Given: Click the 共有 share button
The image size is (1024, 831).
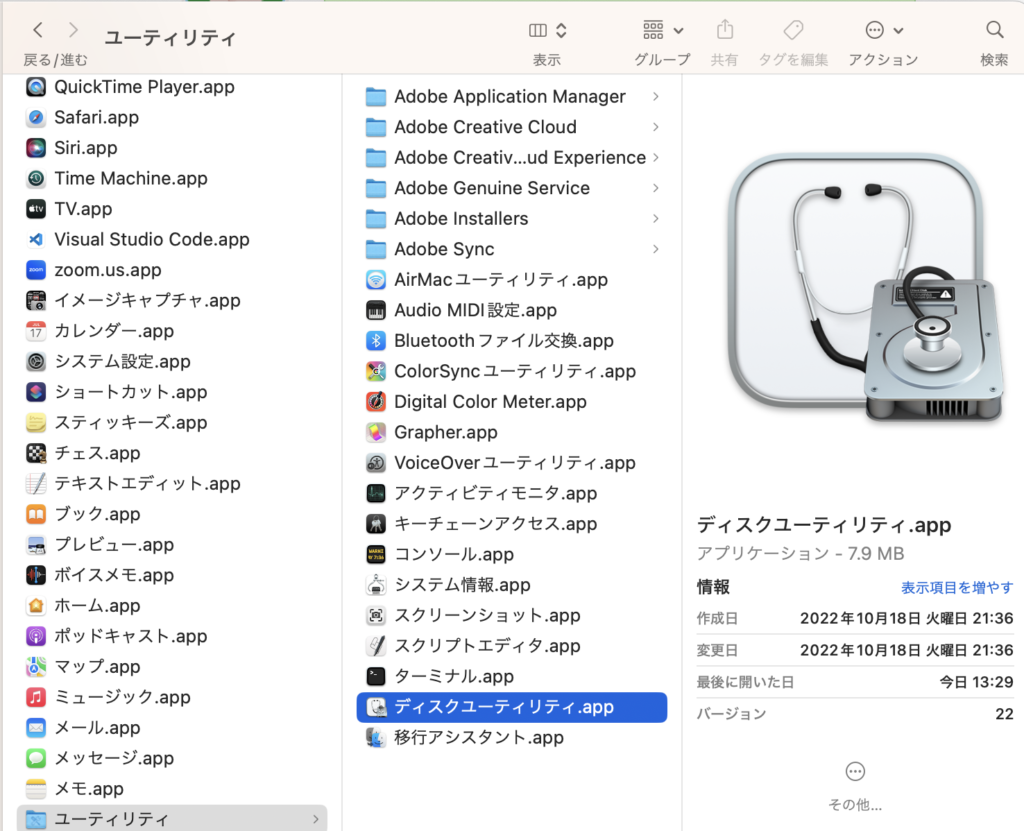Looking at the screenshot, I should click(724, 30).
